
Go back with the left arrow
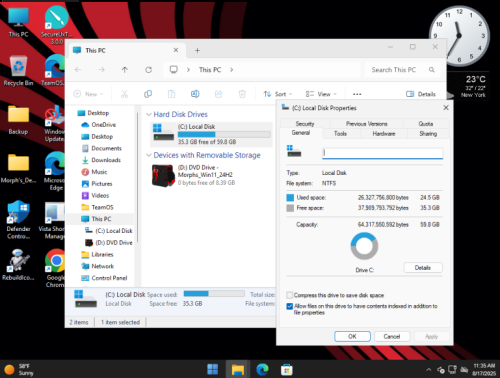coord(78,70)
